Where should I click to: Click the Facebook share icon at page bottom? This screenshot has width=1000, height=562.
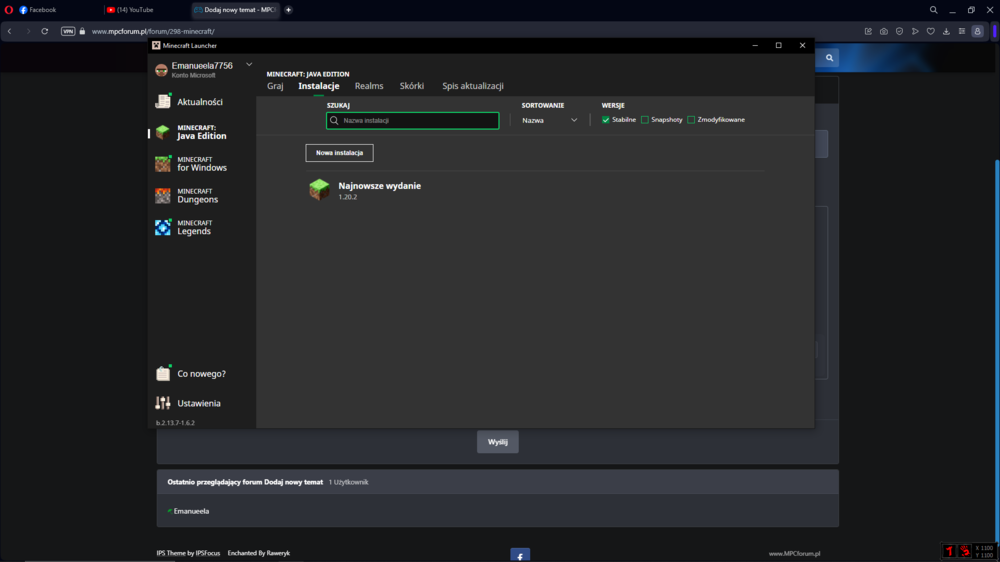coord(520,555)
